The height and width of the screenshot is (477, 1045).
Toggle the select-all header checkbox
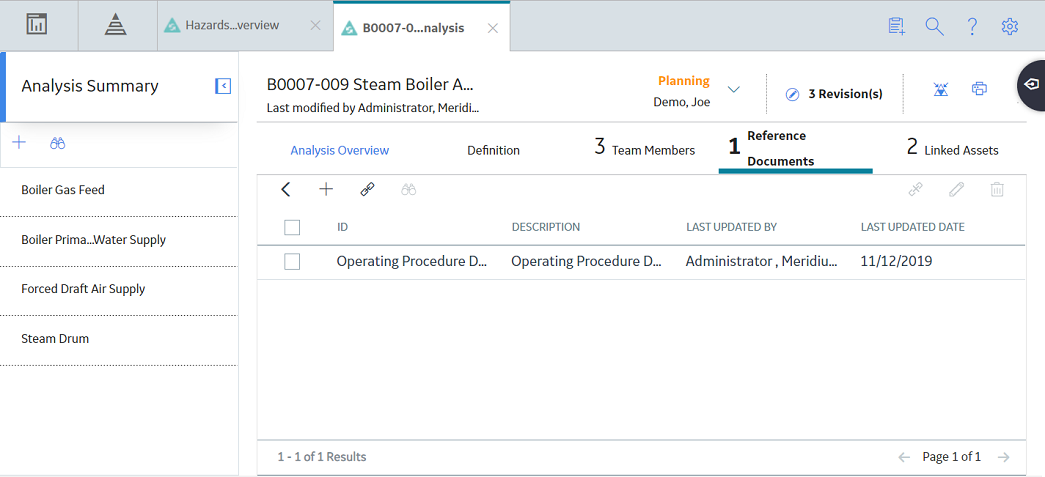click(x=292, y=228)
